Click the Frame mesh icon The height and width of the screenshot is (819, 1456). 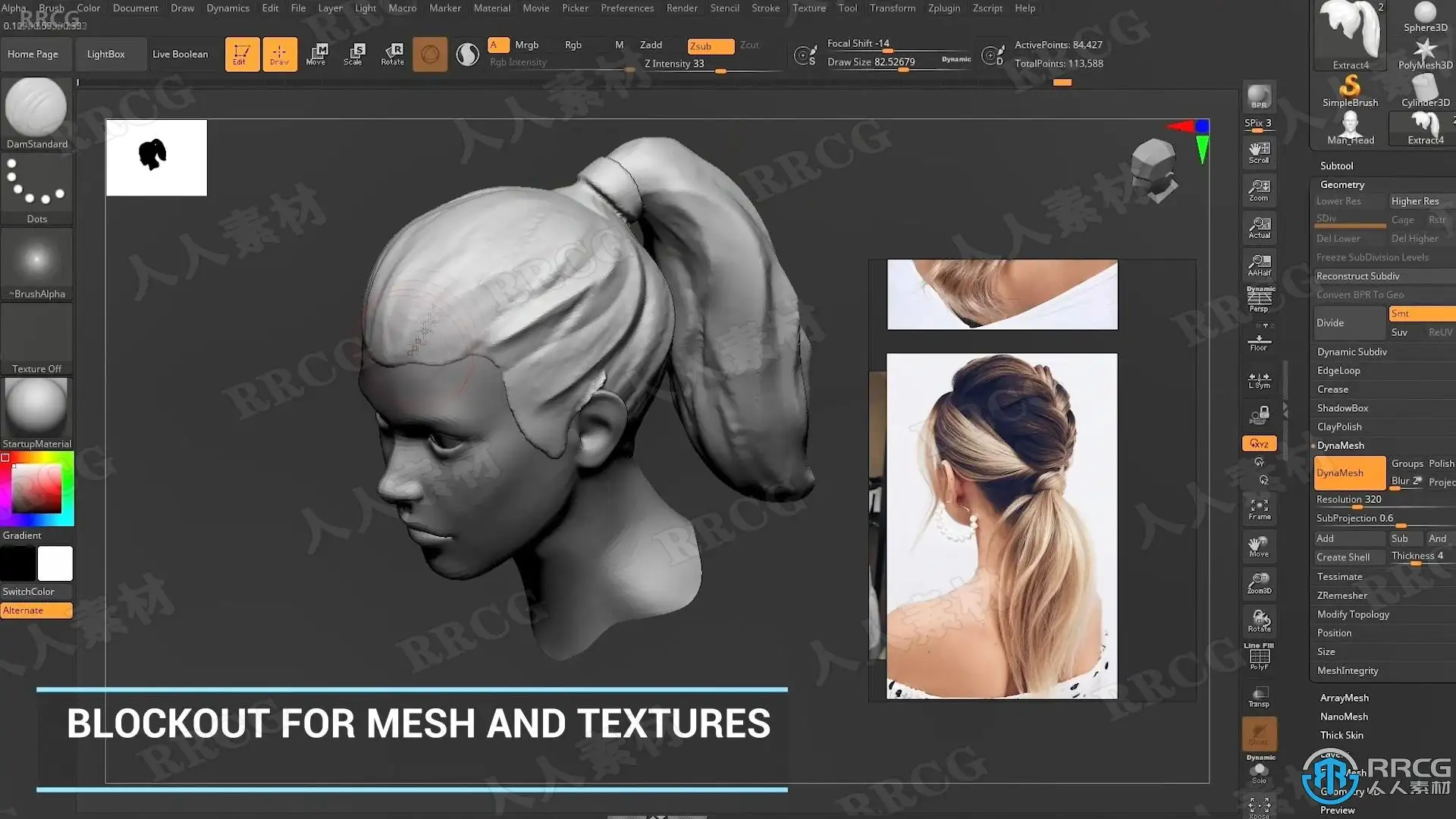pyautogui.click(x=1259, y=509)
